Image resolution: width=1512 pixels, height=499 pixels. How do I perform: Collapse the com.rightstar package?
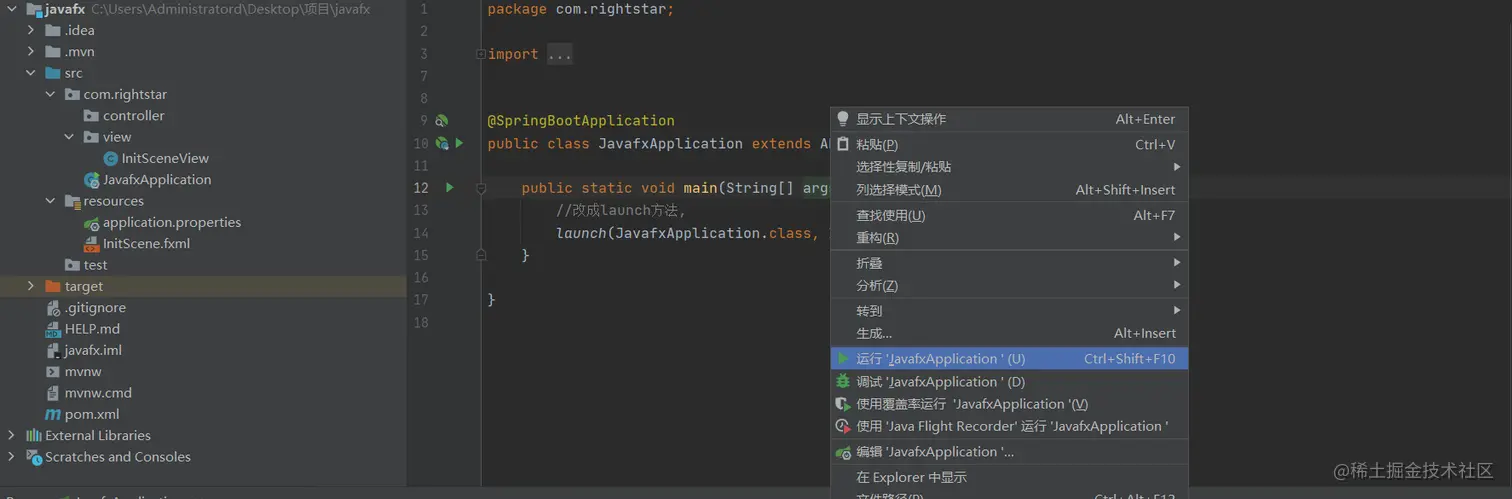coord(50,94)
